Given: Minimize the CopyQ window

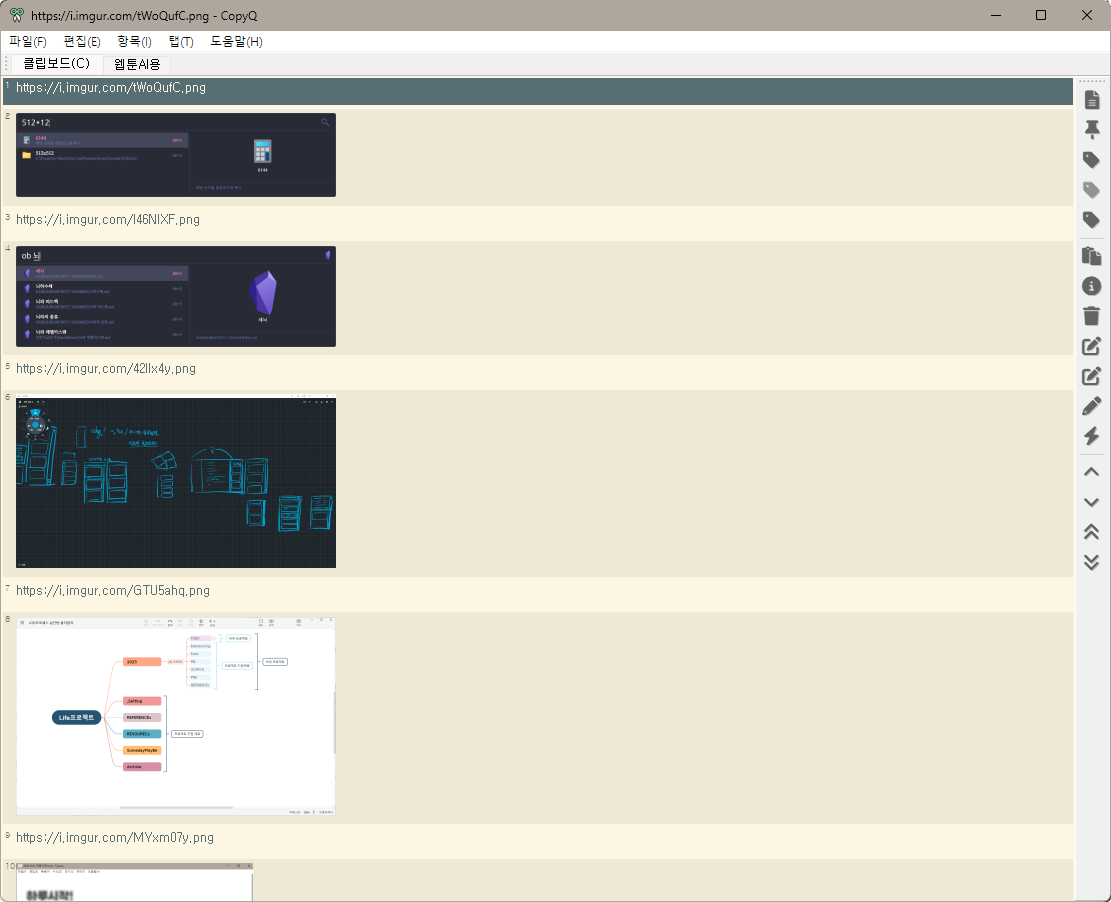Looking at the screenshot, I should [x=996, y=15].
